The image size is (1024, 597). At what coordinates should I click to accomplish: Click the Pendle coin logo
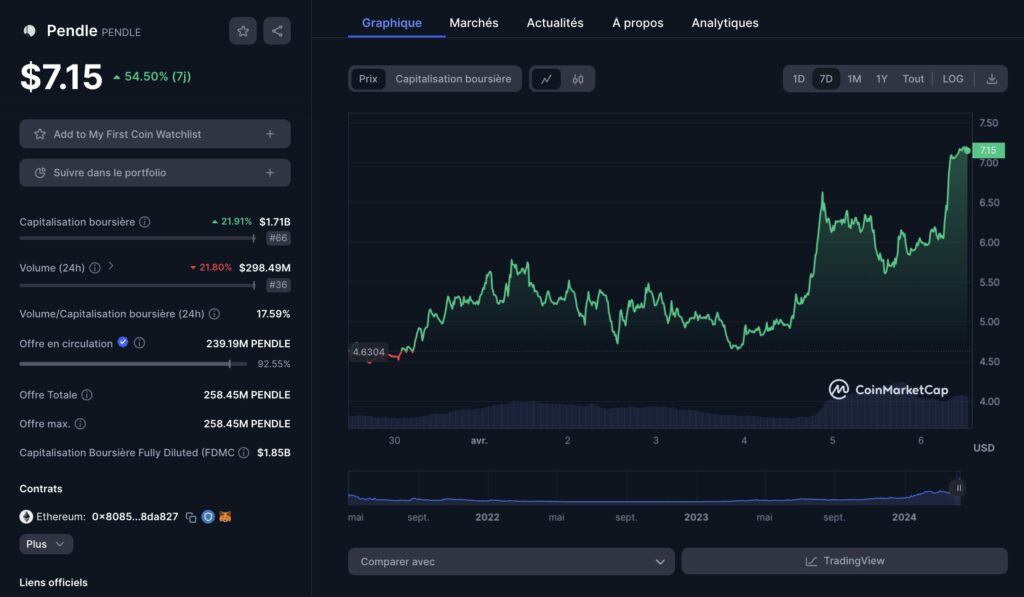pyautogui.click(x=29, y=31)
